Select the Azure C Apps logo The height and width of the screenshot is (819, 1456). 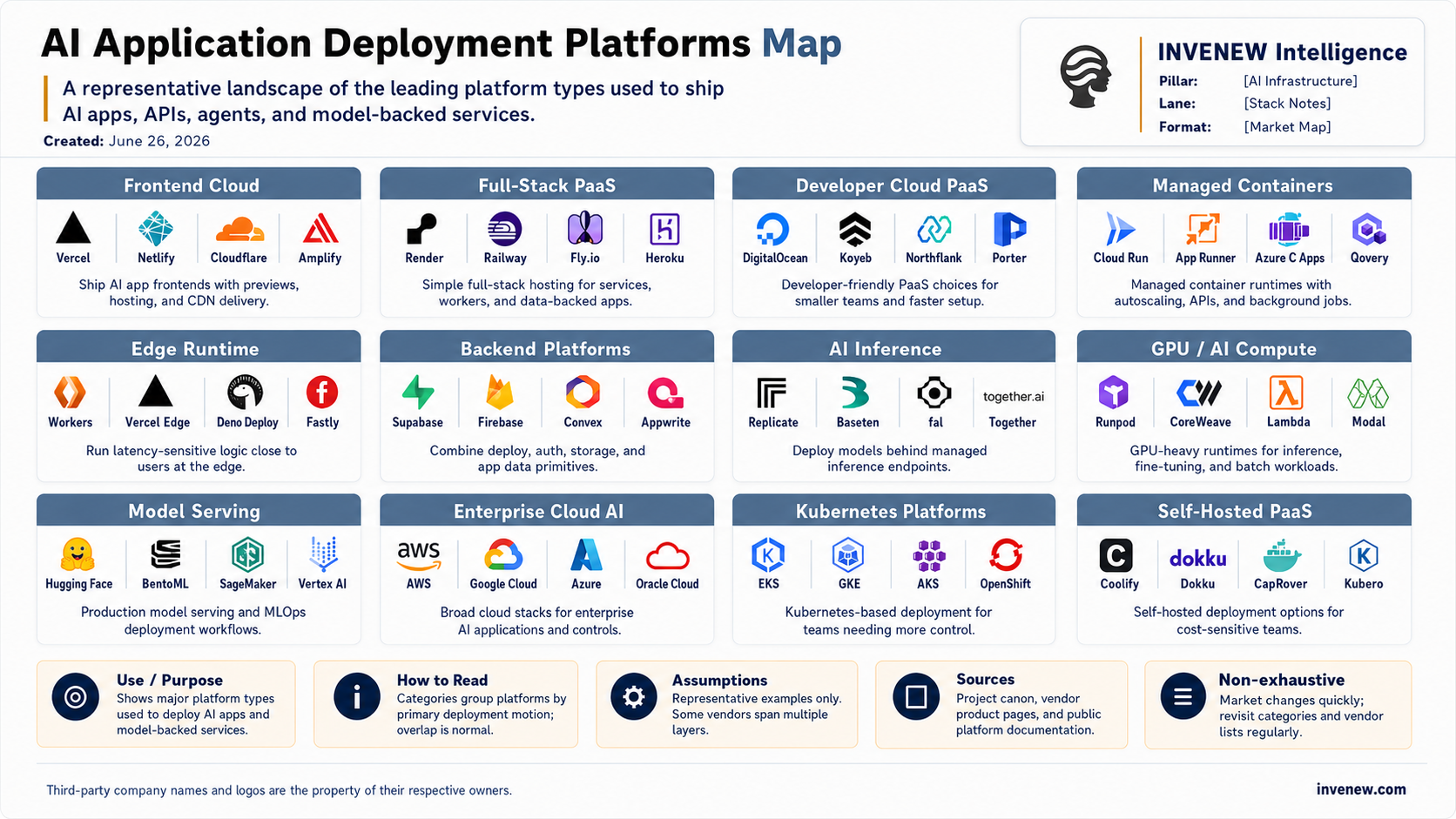[x=1289, y=230]
